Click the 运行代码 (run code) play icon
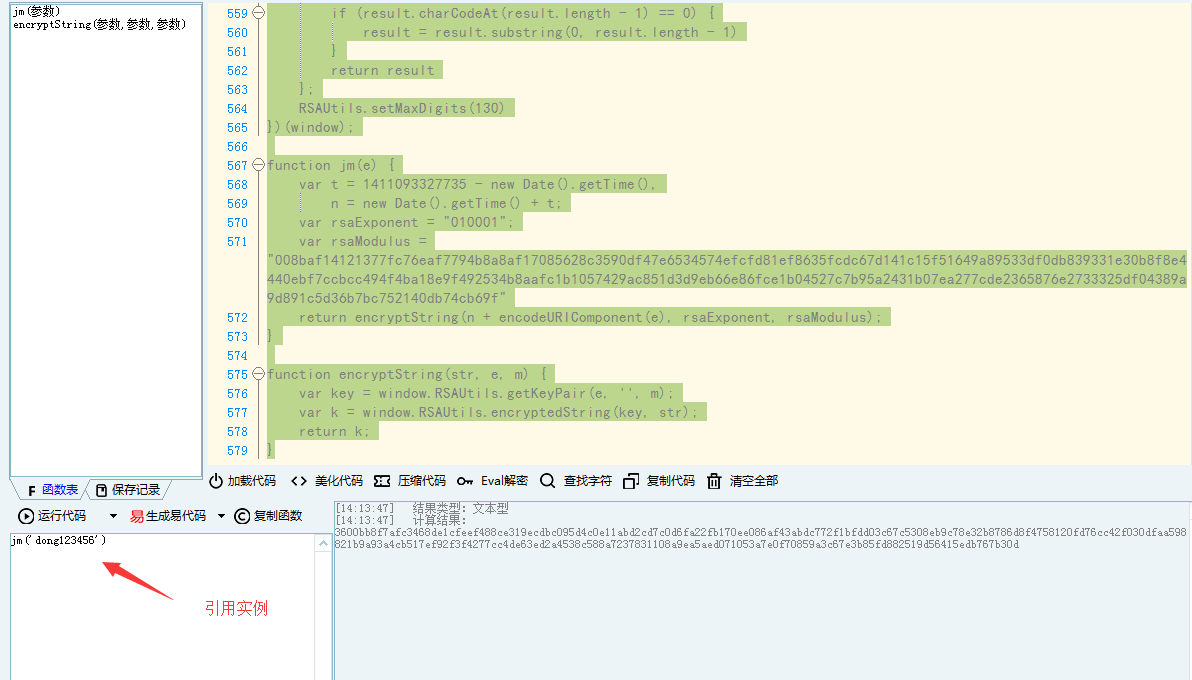This screenshot has width=1192, height=680. point(26,516)
